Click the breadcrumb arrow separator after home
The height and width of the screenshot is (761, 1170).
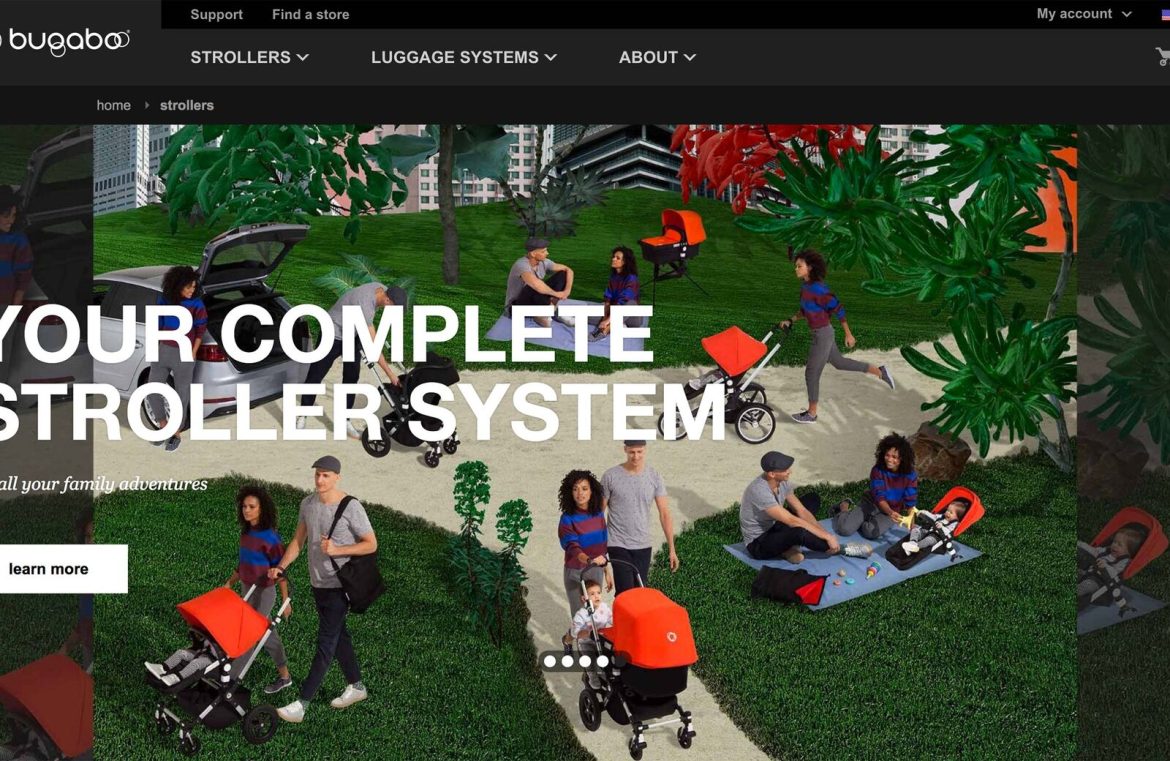point(146,105)
